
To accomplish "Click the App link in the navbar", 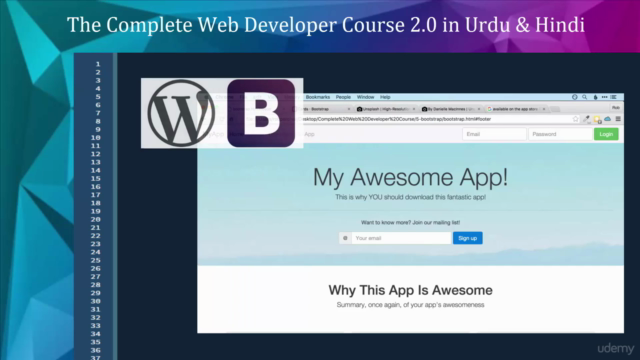I will [x=309, y=134].
